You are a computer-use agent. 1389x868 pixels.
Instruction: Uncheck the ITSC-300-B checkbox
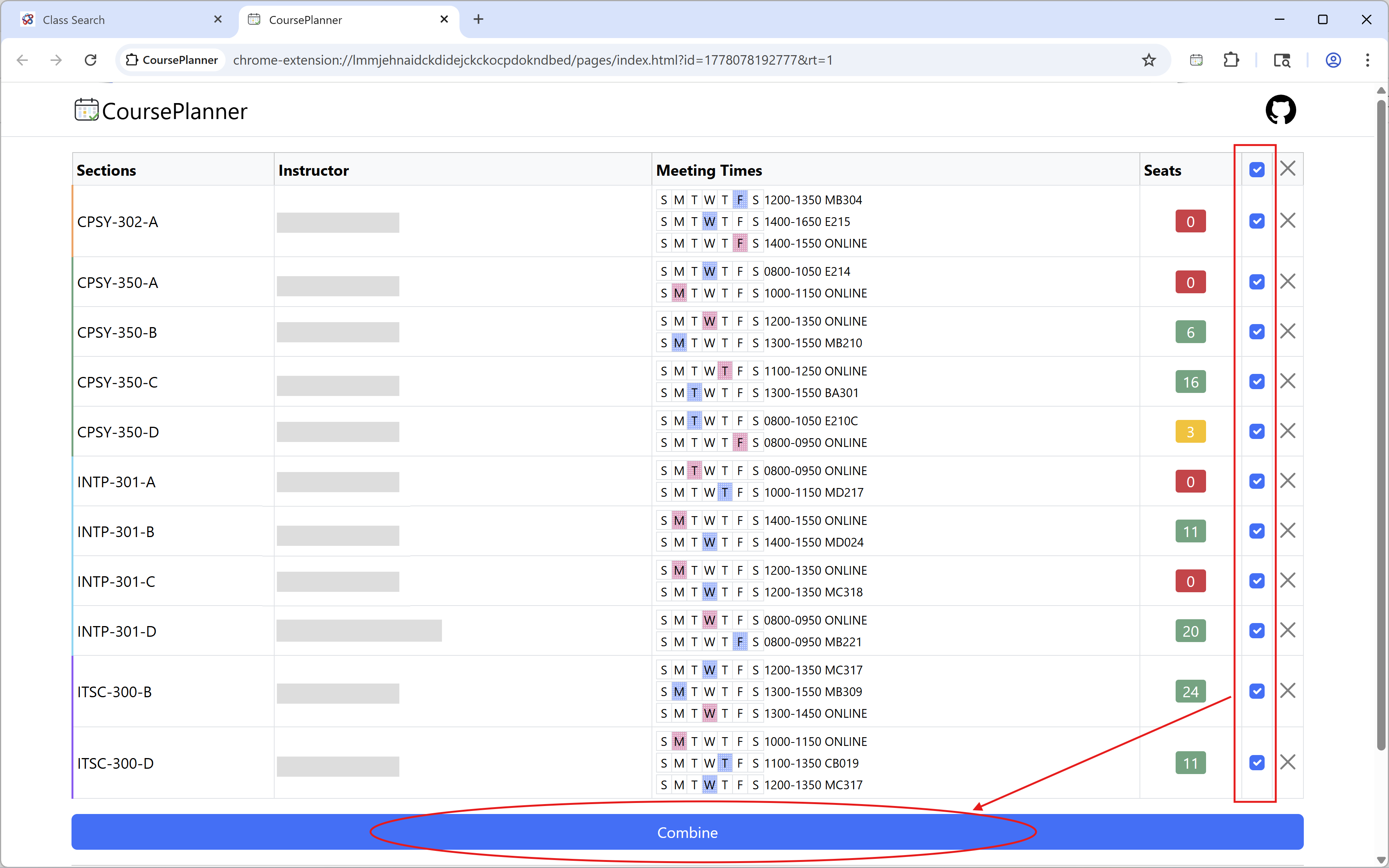[1256, 691]
